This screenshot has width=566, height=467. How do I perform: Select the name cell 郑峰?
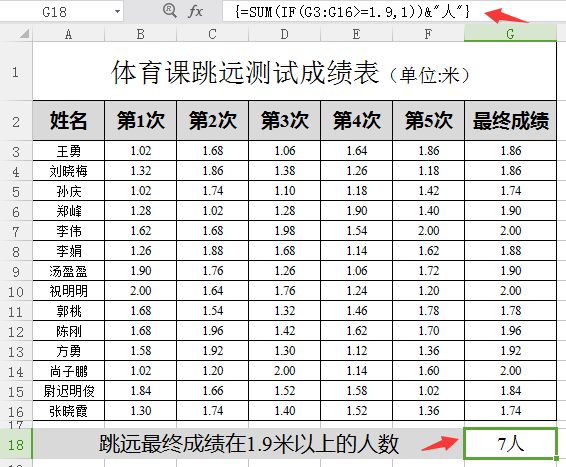69,211
